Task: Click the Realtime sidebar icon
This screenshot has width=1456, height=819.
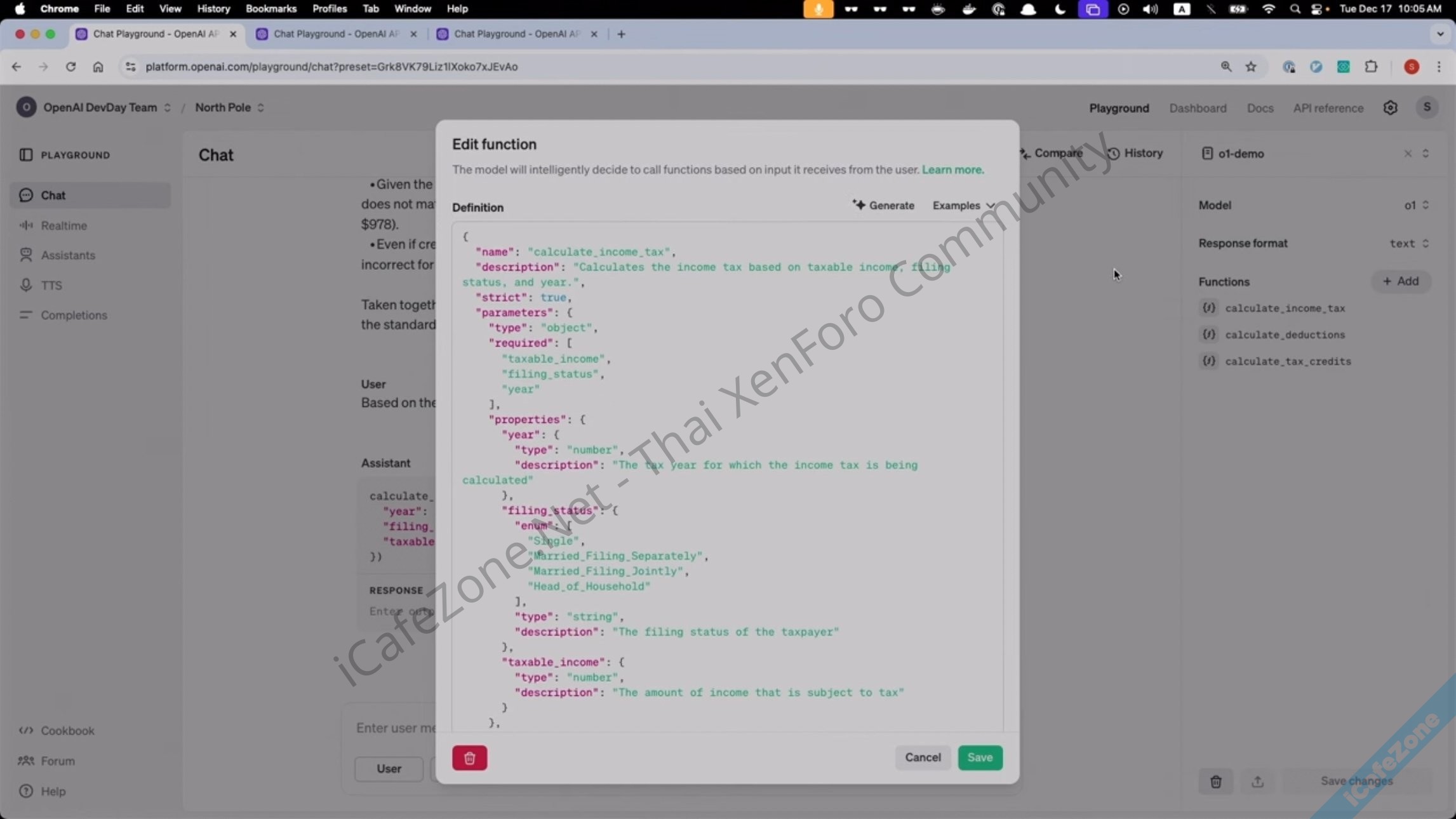Action: 26,225
